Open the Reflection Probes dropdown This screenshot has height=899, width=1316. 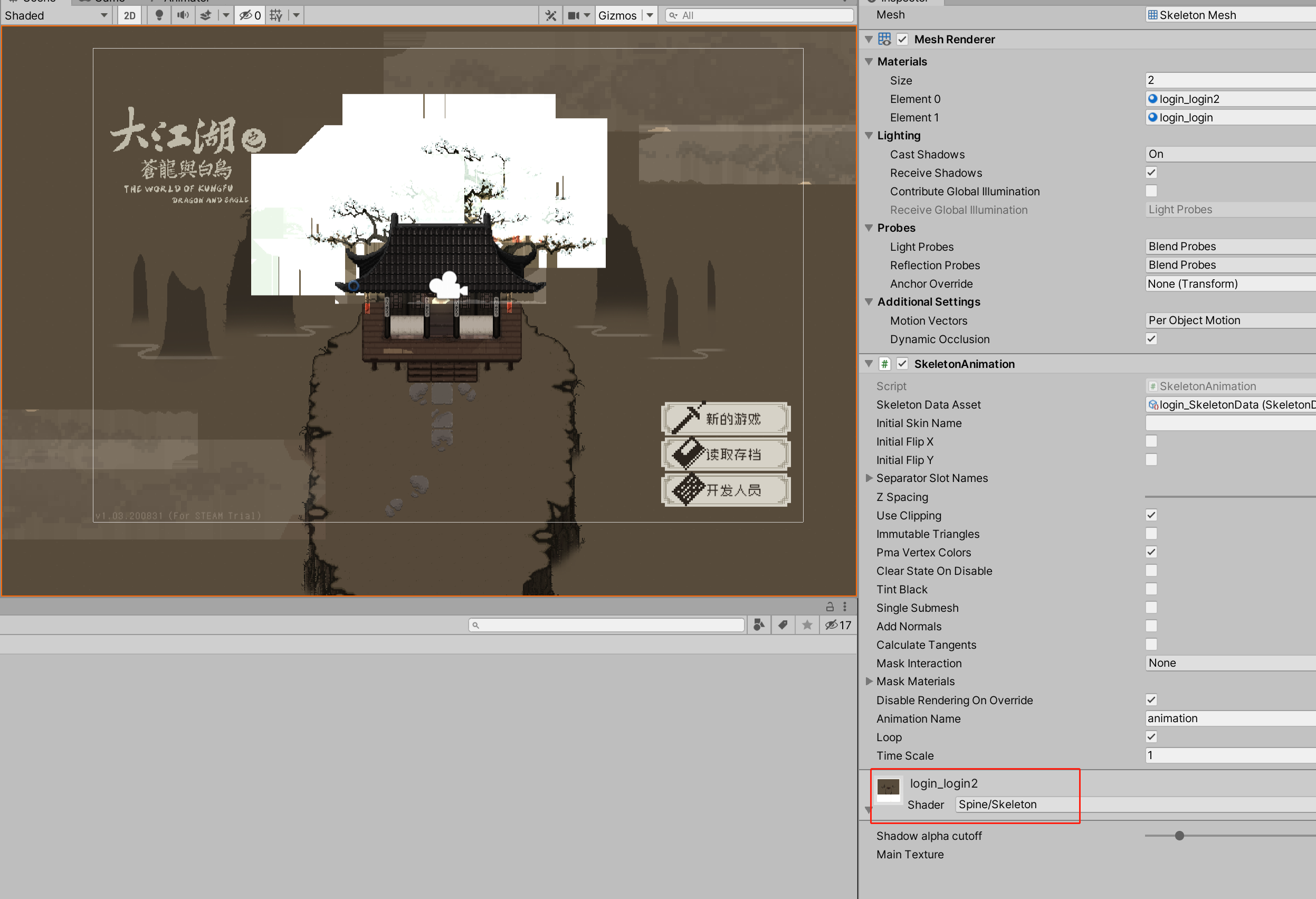(x=1230, y=264)
